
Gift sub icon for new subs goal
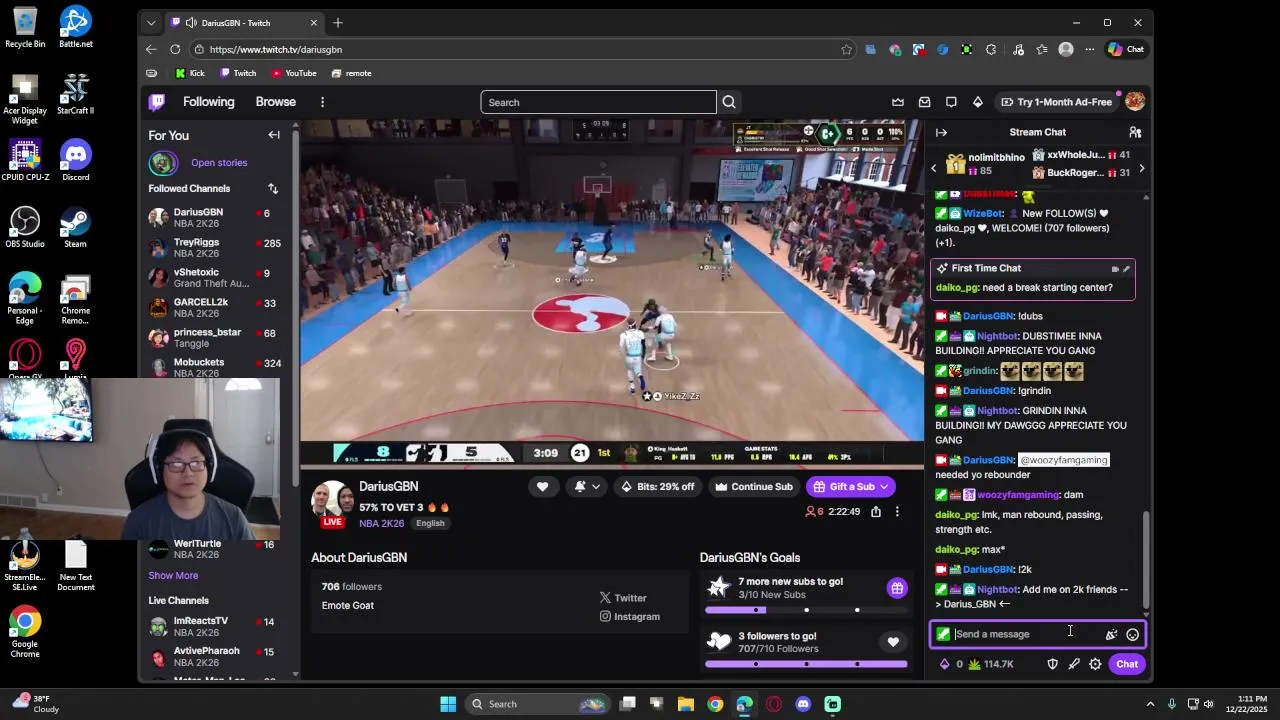click(897, 588)
